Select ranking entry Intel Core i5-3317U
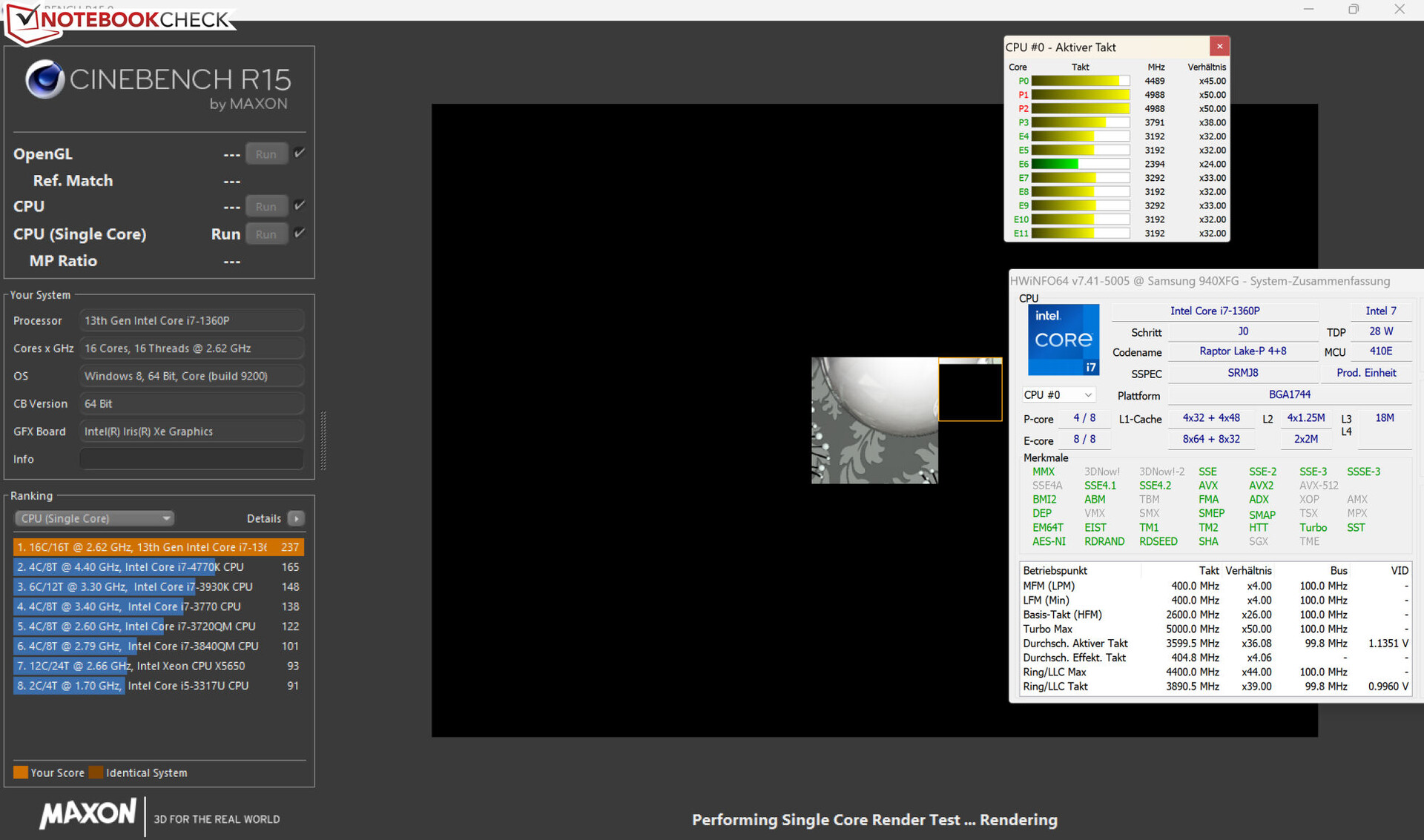 pos(159,686)
